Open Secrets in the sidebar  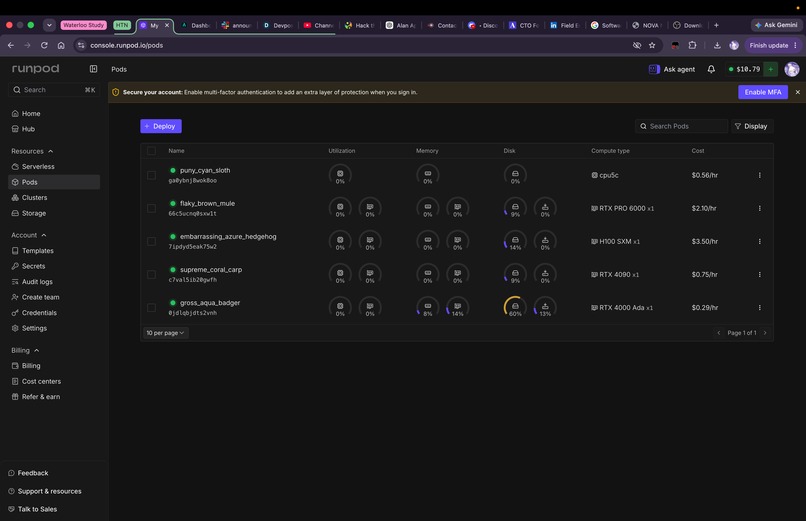54,266
